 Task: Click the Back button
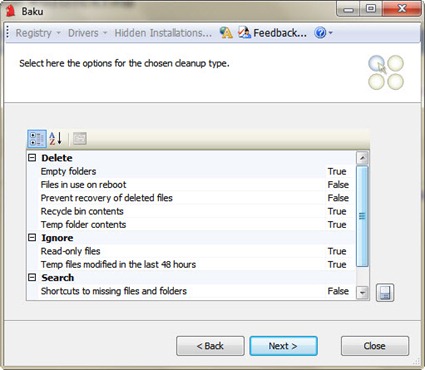pos(210,346)
